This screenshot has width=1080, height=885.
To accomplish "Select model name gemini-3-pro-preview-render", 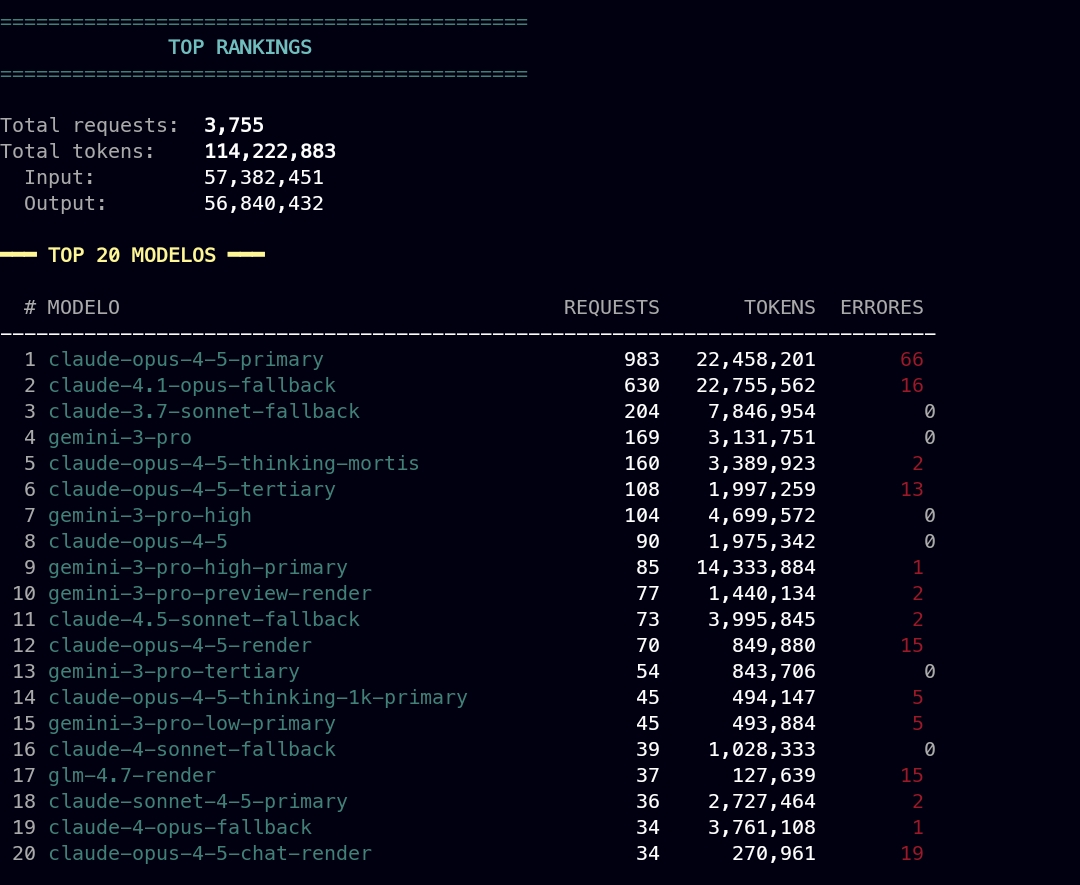I will coord(210,594).
